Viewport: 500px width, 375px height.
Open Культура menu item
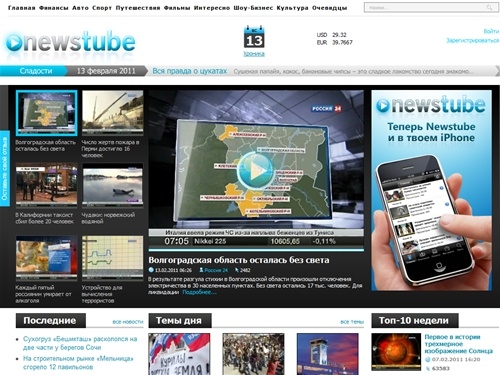pyautogui.click(x=292, y=8)
